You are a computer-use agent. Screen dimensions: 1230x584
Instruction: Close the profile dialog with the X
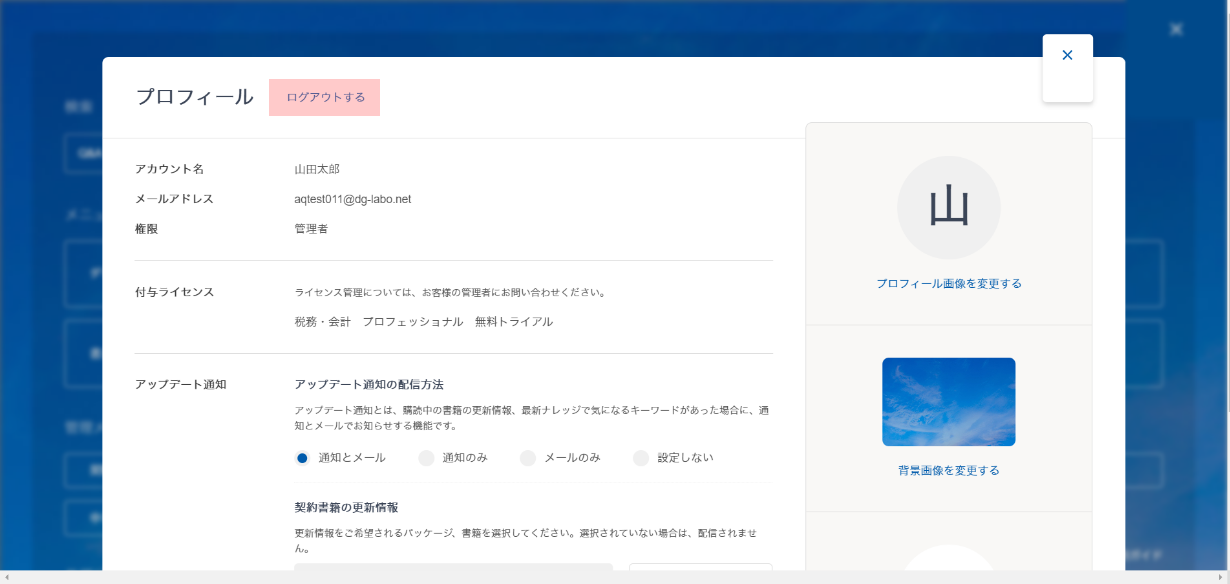coord(1067,56)
